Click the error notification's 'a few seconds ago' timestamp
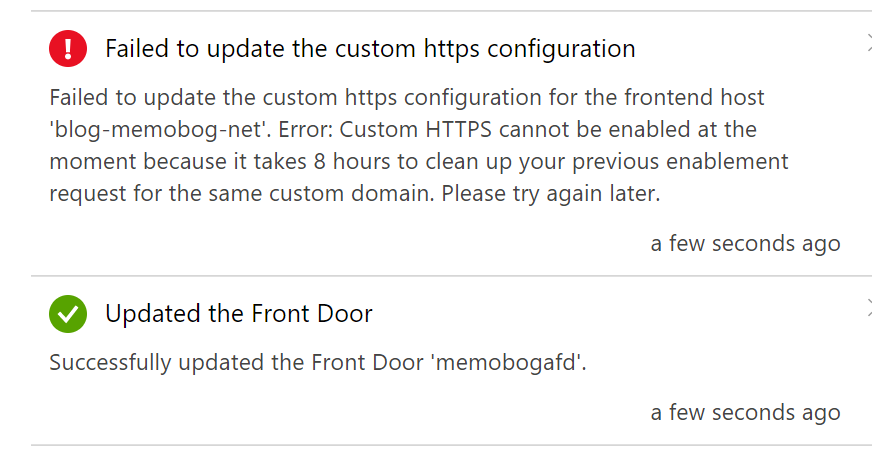Viewport: 872px width, 476px height. coord(745,244)
